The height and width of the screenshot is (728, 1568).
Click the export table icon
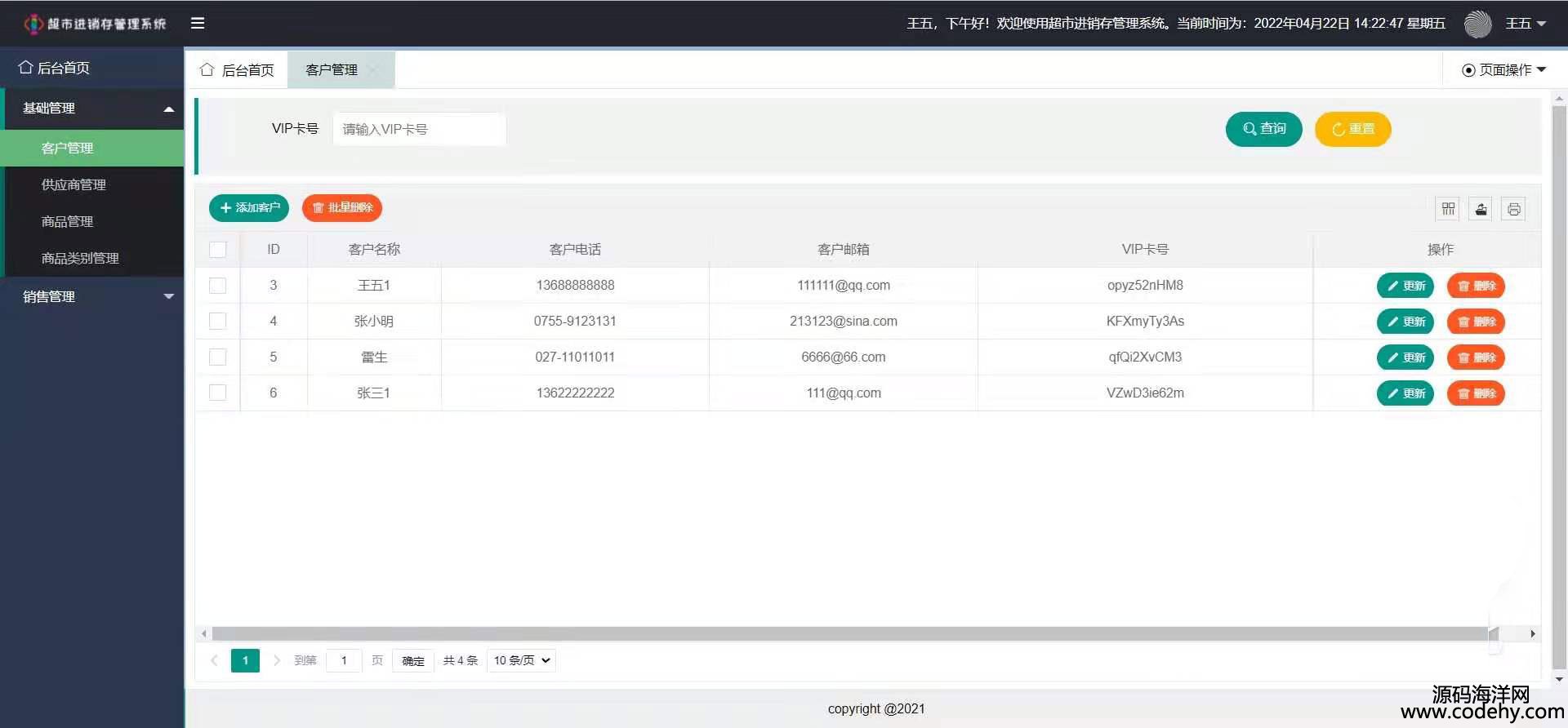click(1481, 209)
